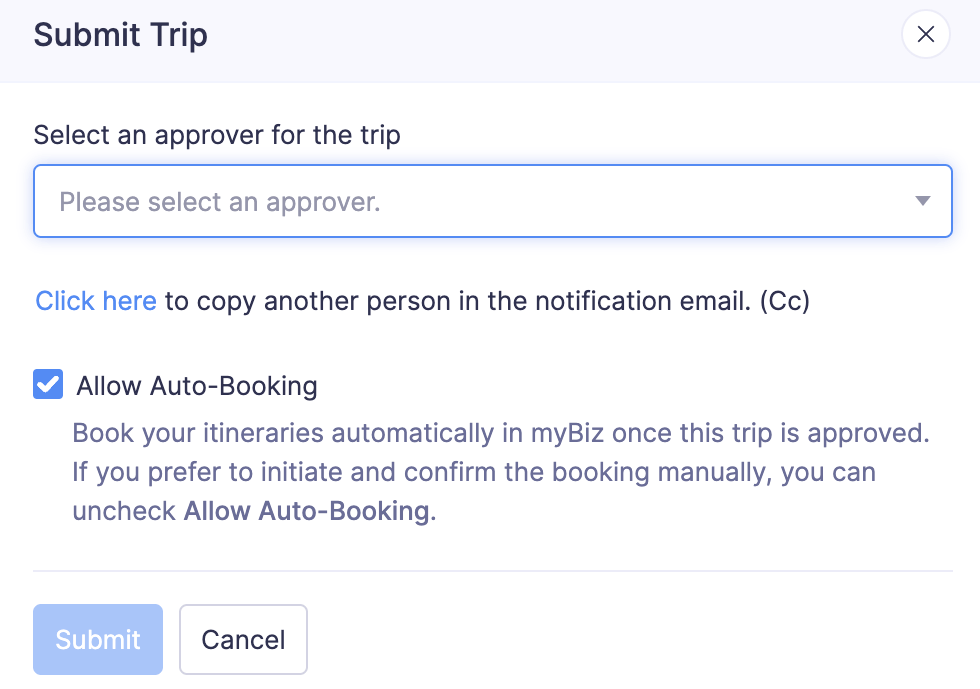This screenshot has height=689, width=980.
Task: Click the bold 'Allow Auto-Booking' in the description
Action: [307, 511]
